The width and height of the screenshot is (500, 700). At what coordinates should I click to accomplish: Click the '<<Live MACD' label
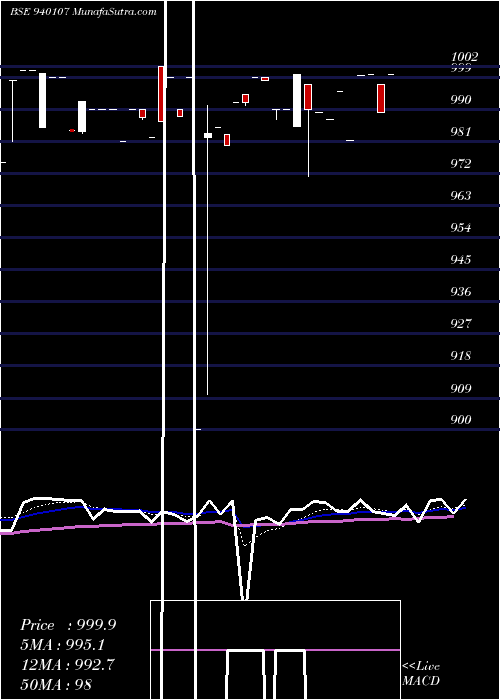(421, 674)
